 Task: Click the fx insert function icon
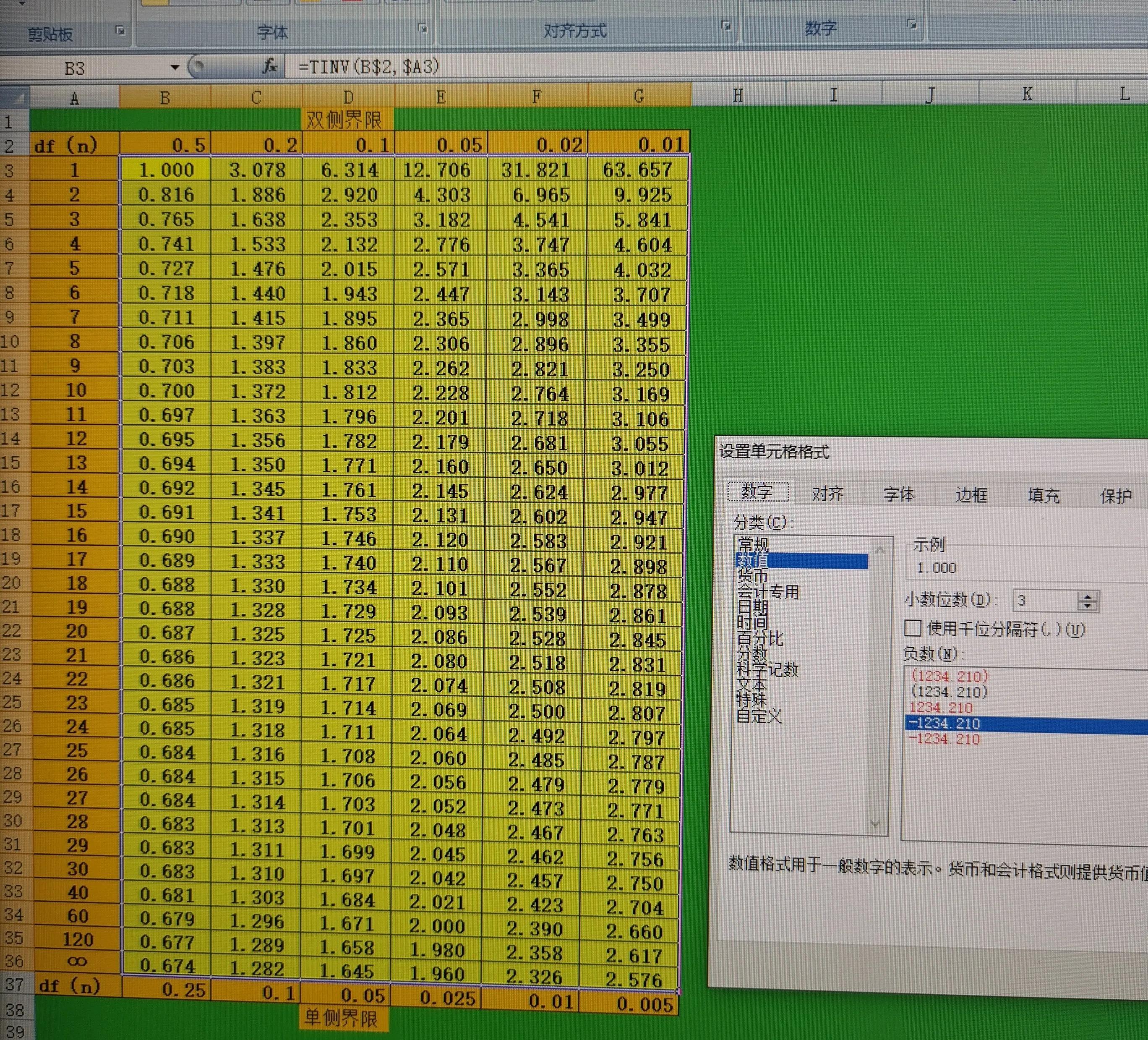(x=269, y=67)
